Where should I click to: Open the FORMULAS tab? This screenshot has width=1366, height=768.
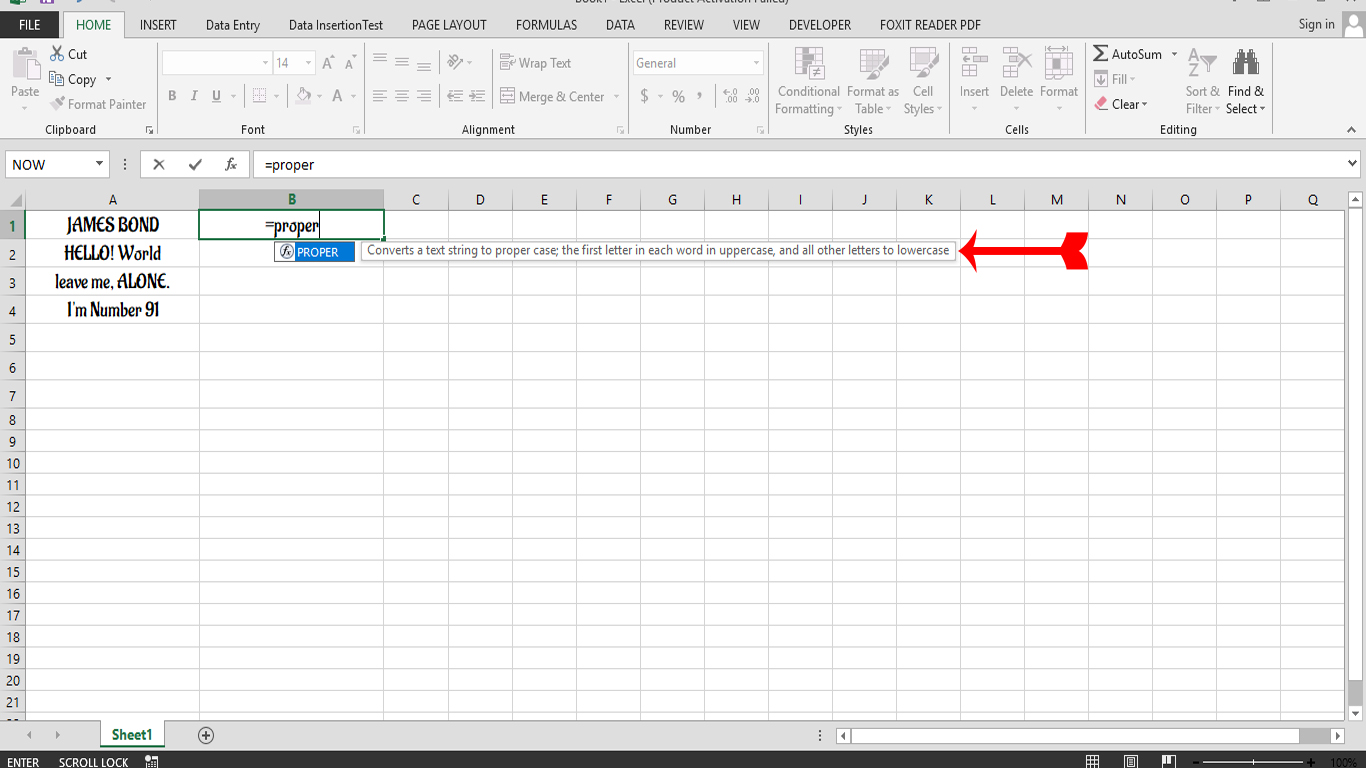click(547, 25)
